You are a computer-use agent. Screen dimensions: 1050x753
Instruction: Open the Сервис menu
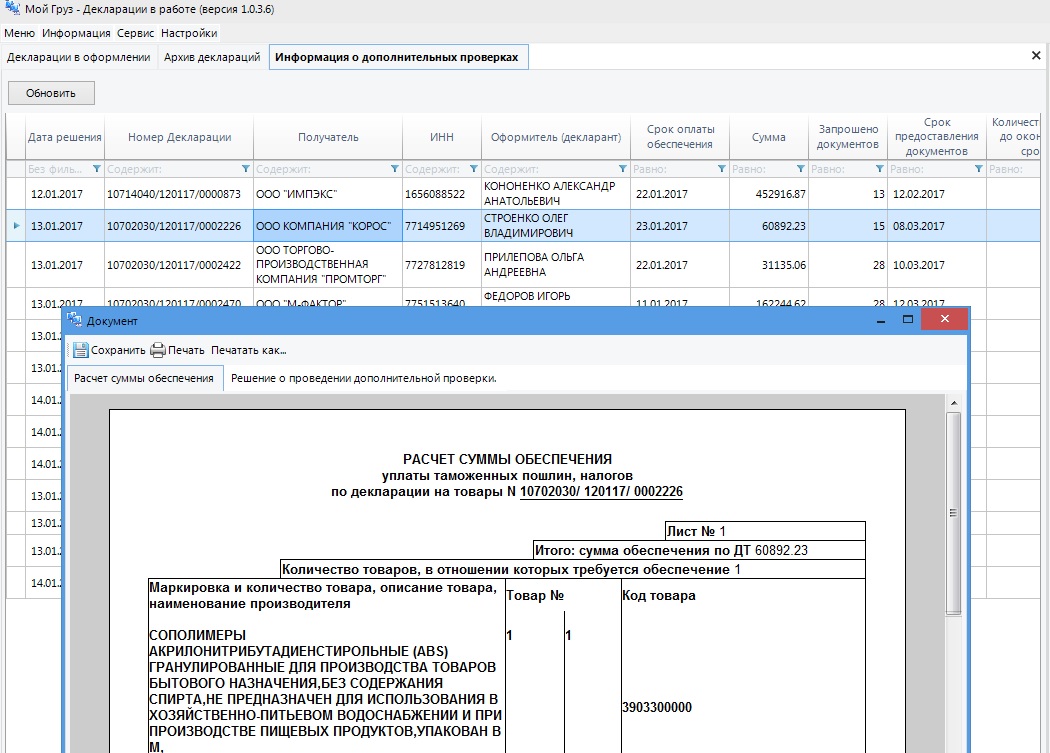tap(135, 33)
